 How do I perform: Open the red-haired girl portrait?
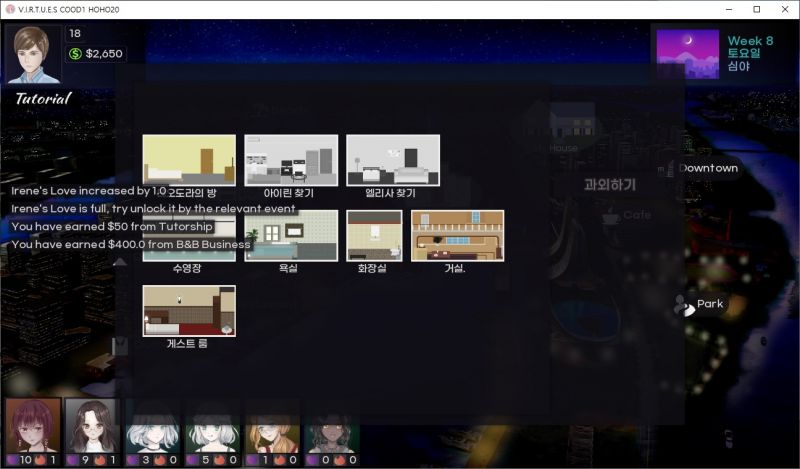pyautogui.click(x=34, y=426)
